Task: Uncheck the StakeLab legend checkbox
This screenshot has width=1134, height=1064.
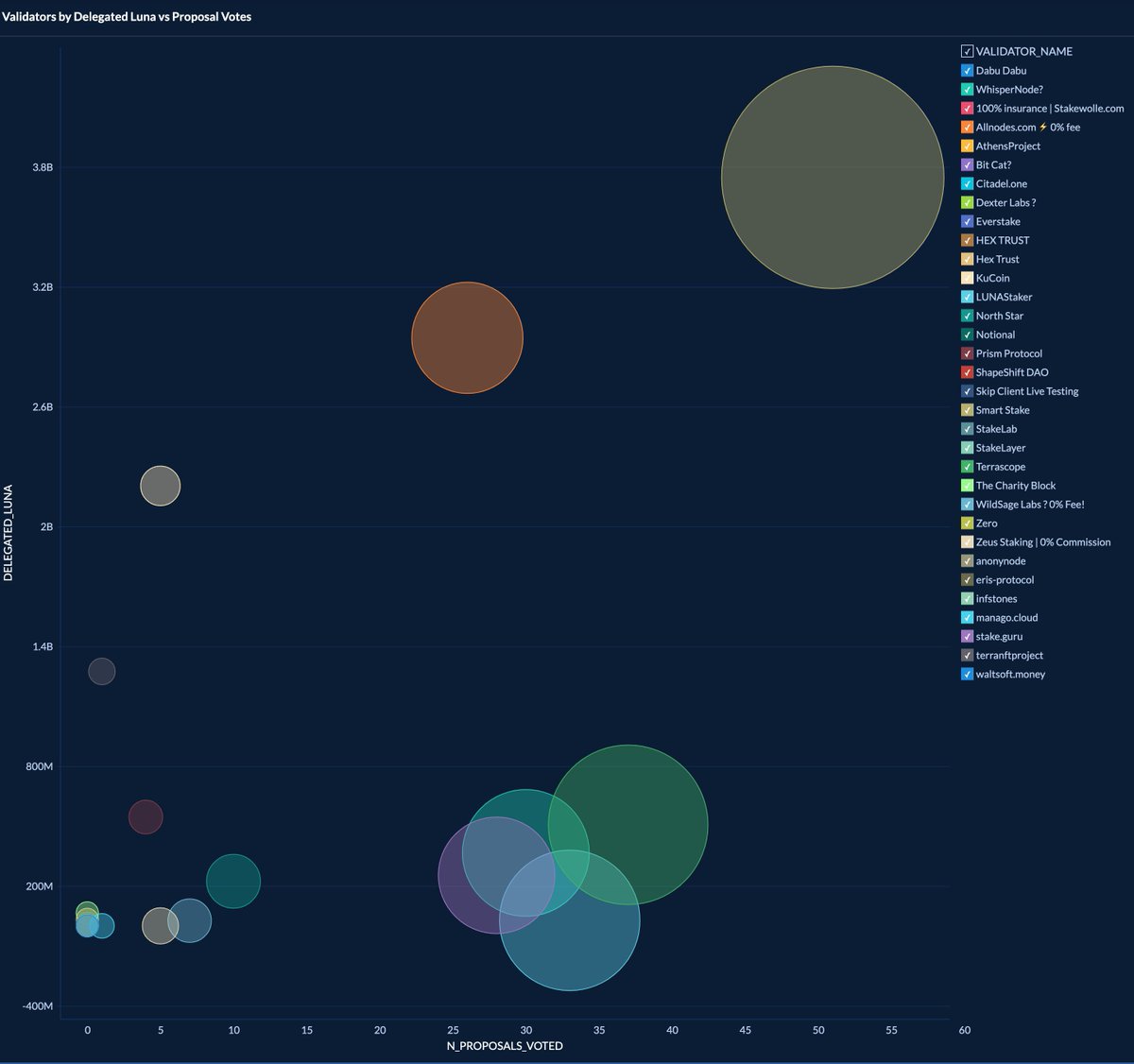Action: click(967, 429)
